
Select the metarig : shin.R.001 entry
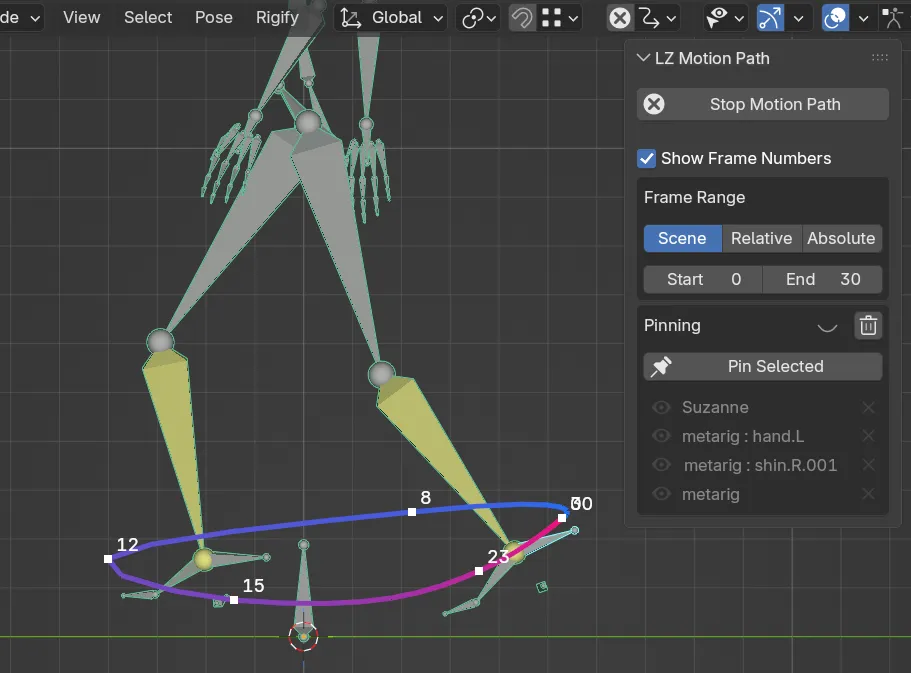pyautogui.click(x=761, y=466)
